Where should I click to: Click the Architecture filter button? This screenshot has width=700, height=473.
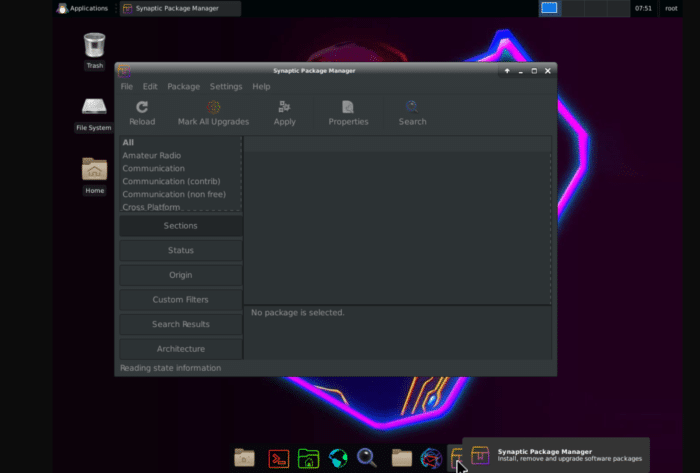coord(180,349)
